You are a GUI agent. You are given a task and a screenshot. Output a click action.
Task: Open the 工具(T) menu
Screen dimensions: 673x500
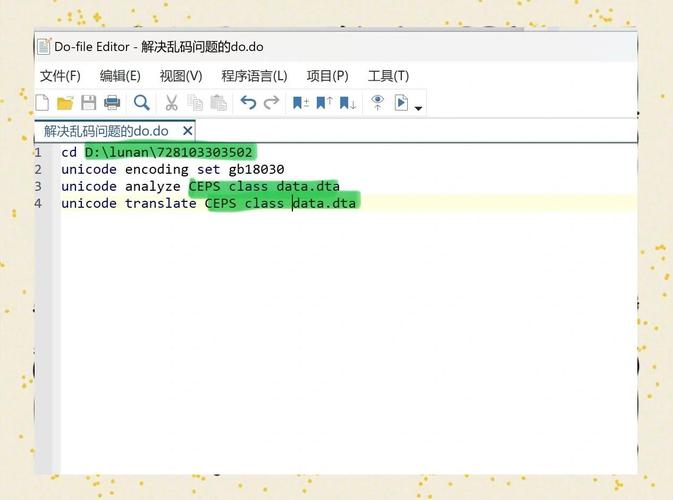(388, 76)
